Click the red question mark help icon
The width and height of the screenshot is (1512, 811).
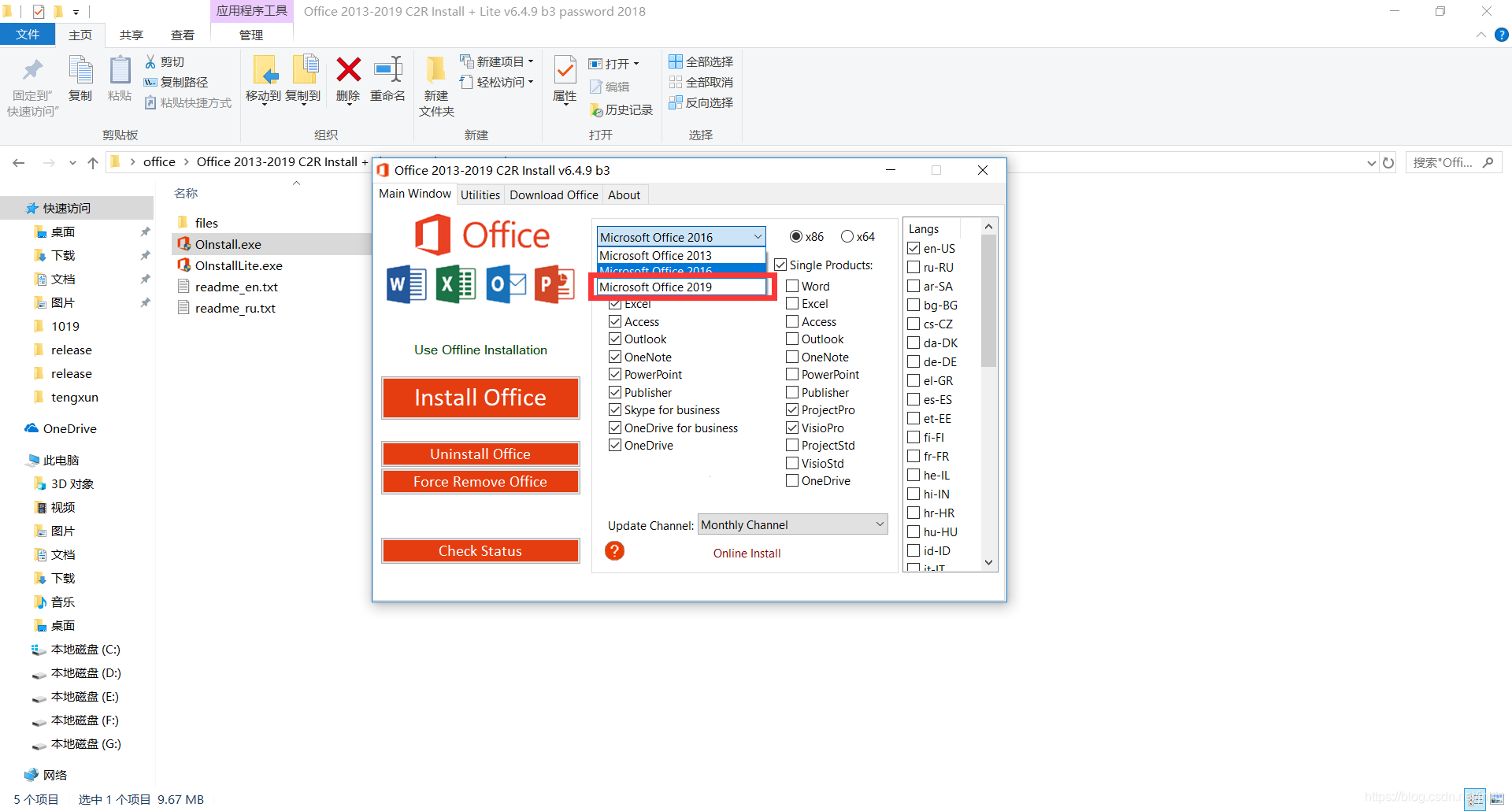(x=614, y=551)
